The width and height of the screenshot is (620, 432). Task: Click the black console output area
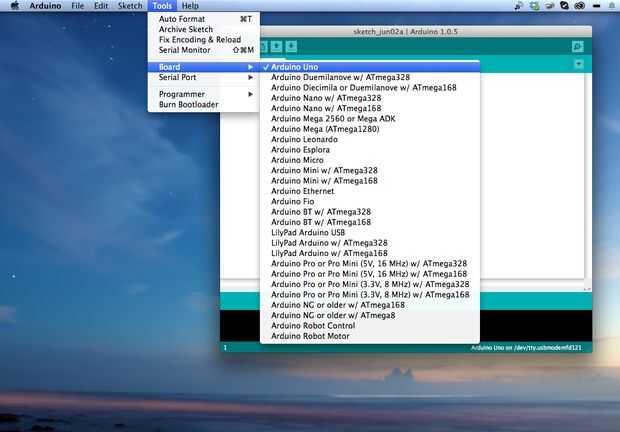pyautogui.click(x=536, y=326)
